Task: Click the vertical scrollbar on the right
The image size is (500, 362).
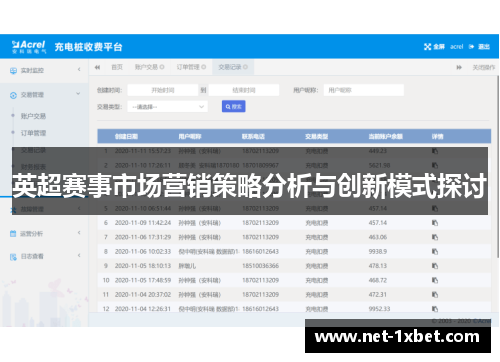Action: pyautogui.click(x=498, y=167)
